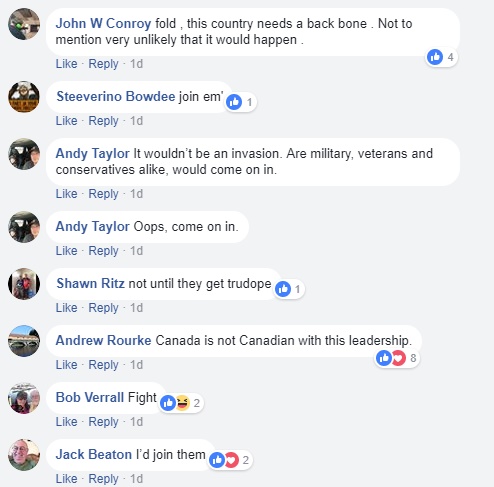Visit Andy Taylor's profile from 'Oops' comment
The height and width of the screenshot is (487, 494).
click(92, 226)
